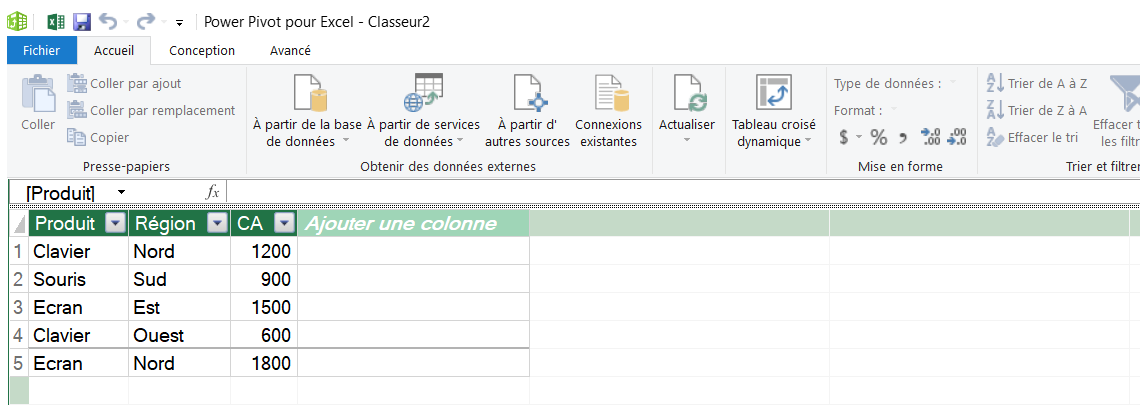1140x405 pixels.
Task: Select row 5 header
Action: tap(18, 363)
